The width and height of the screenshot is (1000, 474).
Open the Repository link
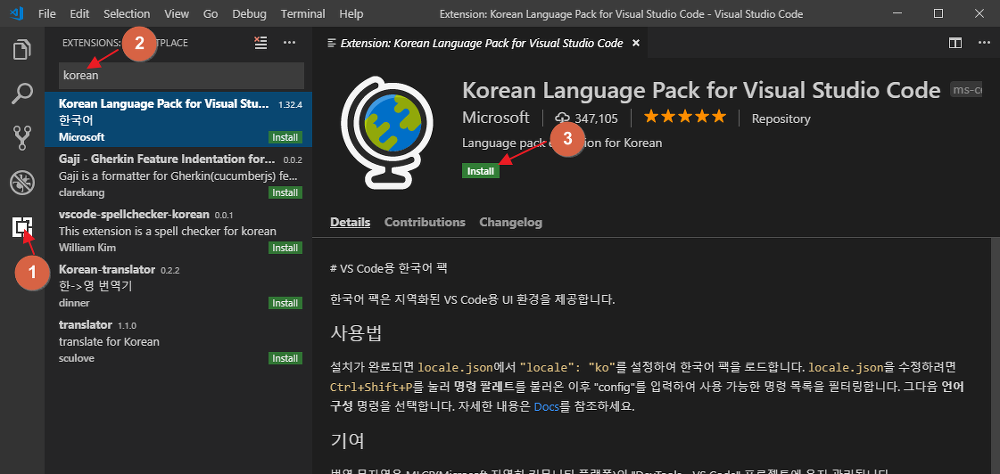click(x=781, y=119)
